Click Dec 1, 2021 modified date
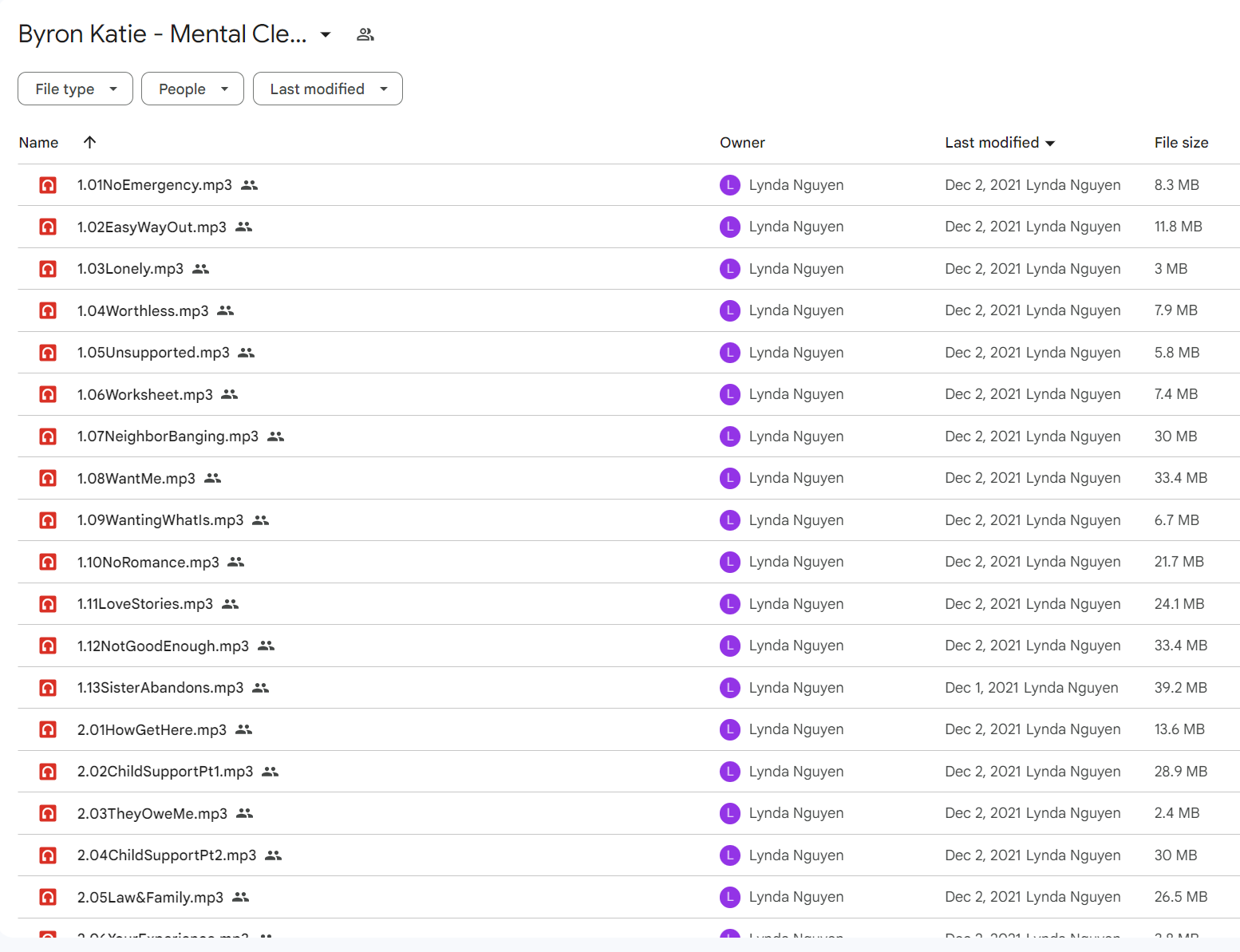This screenshot has width=1240, height=952. click(x=983, y=688)
